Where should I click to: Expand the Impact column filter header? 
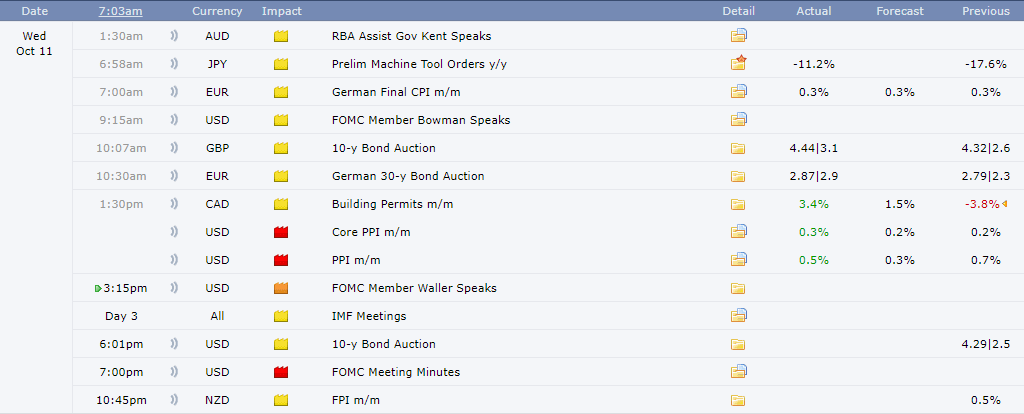point(281,11)
